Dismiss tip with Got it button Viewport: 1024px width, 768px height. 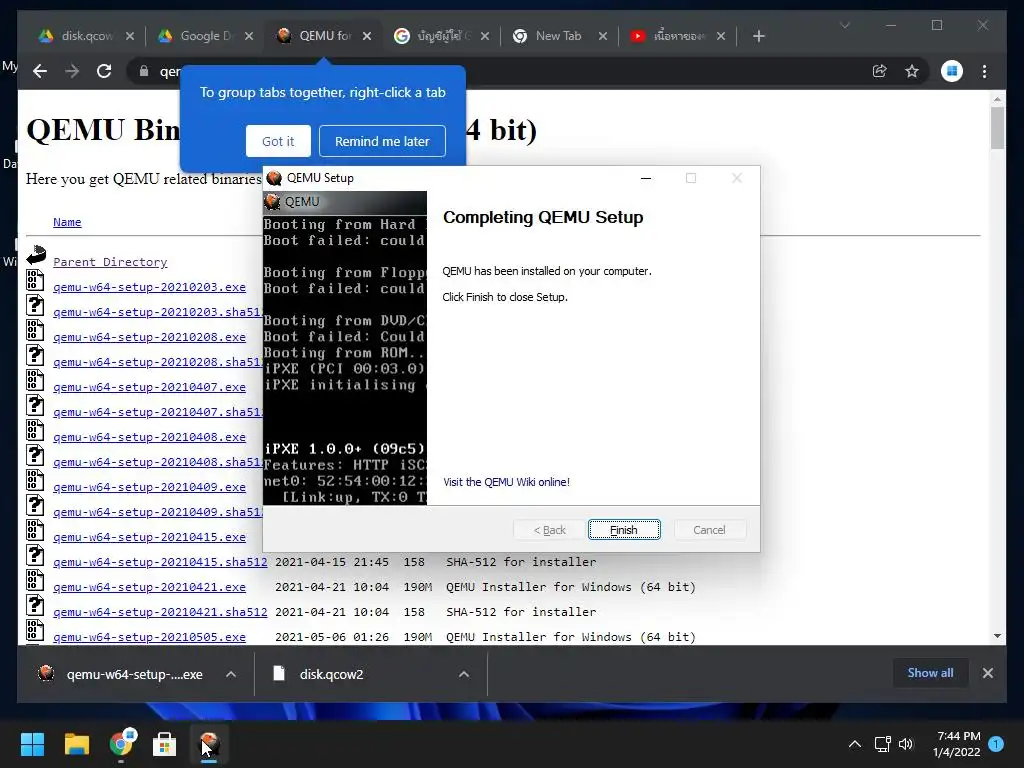278,141
